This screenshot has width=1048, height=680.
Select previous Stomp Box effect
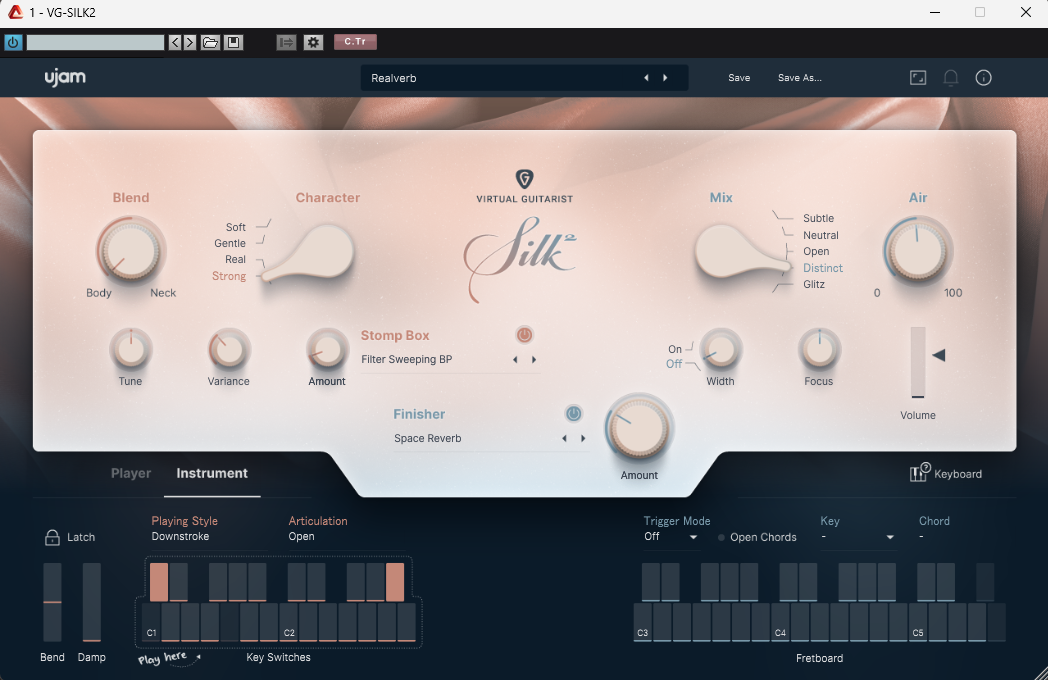[x=515, y=360]
